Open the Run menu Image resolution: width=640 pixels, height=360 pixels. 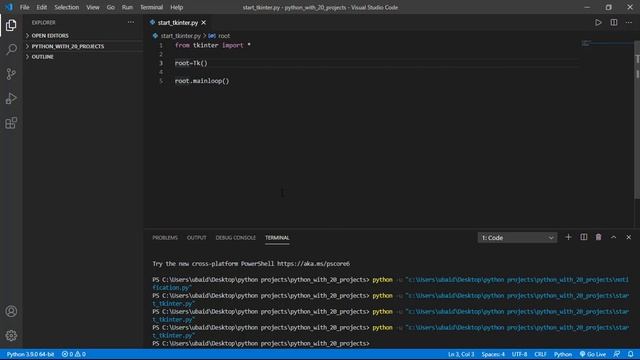tap(127, 7)
